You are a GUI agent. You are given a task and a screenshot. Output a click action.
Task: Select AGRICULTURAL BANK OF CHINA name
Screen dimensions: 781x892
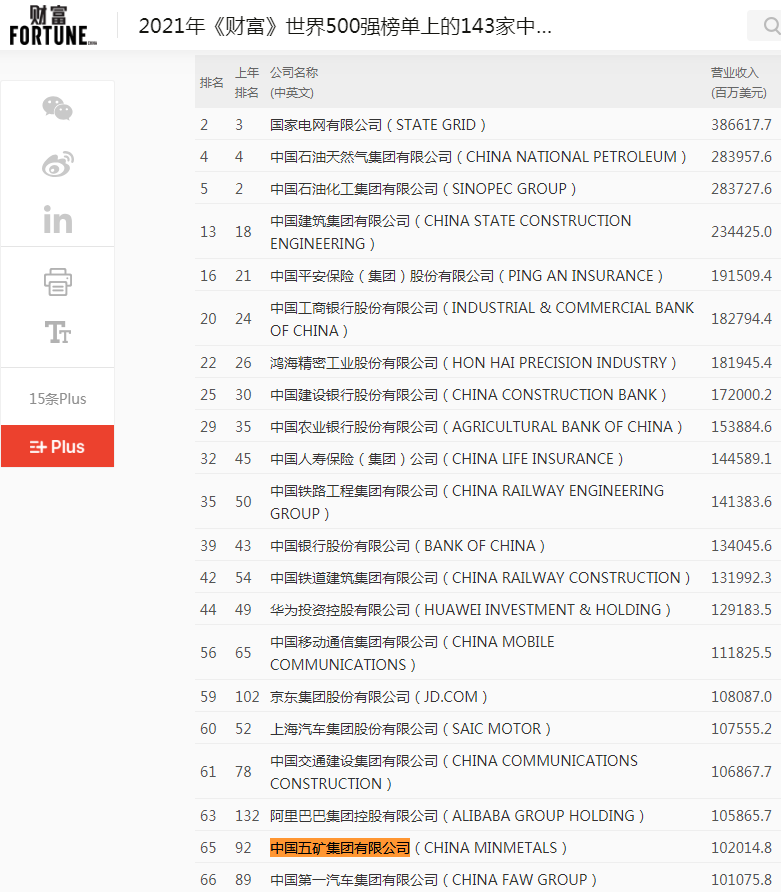[x=476, y=426]
